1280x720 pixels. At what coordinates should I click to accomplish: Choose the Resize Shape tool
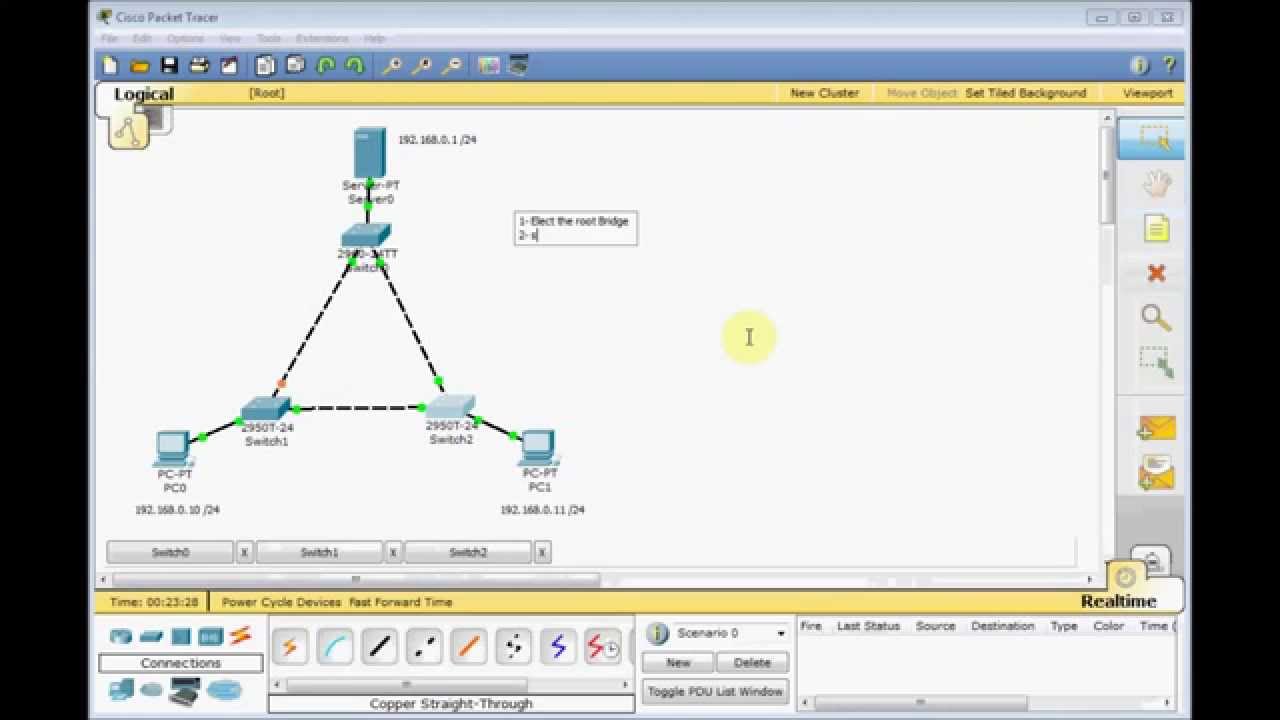pyautogui.click(x=1156, y=362)
